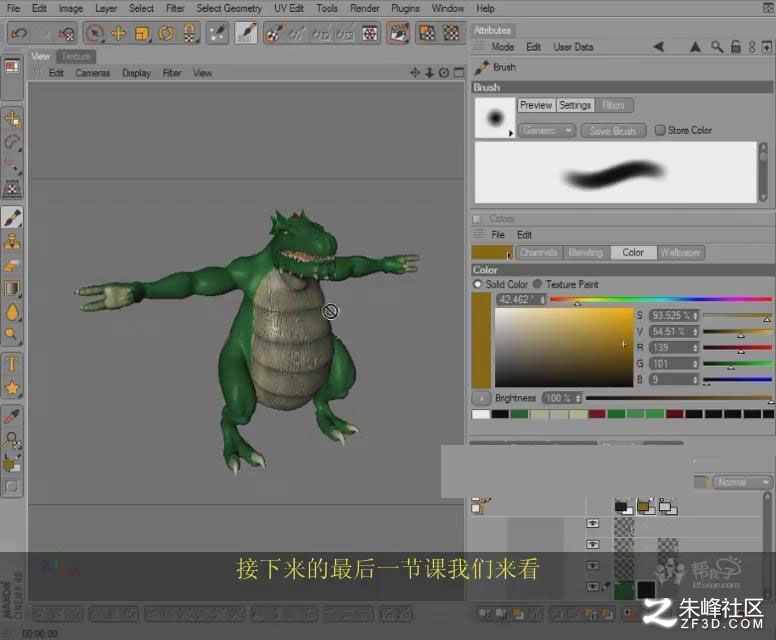Click the G value field showing 101
Screen dimensions: 776x640
[673, 364]
